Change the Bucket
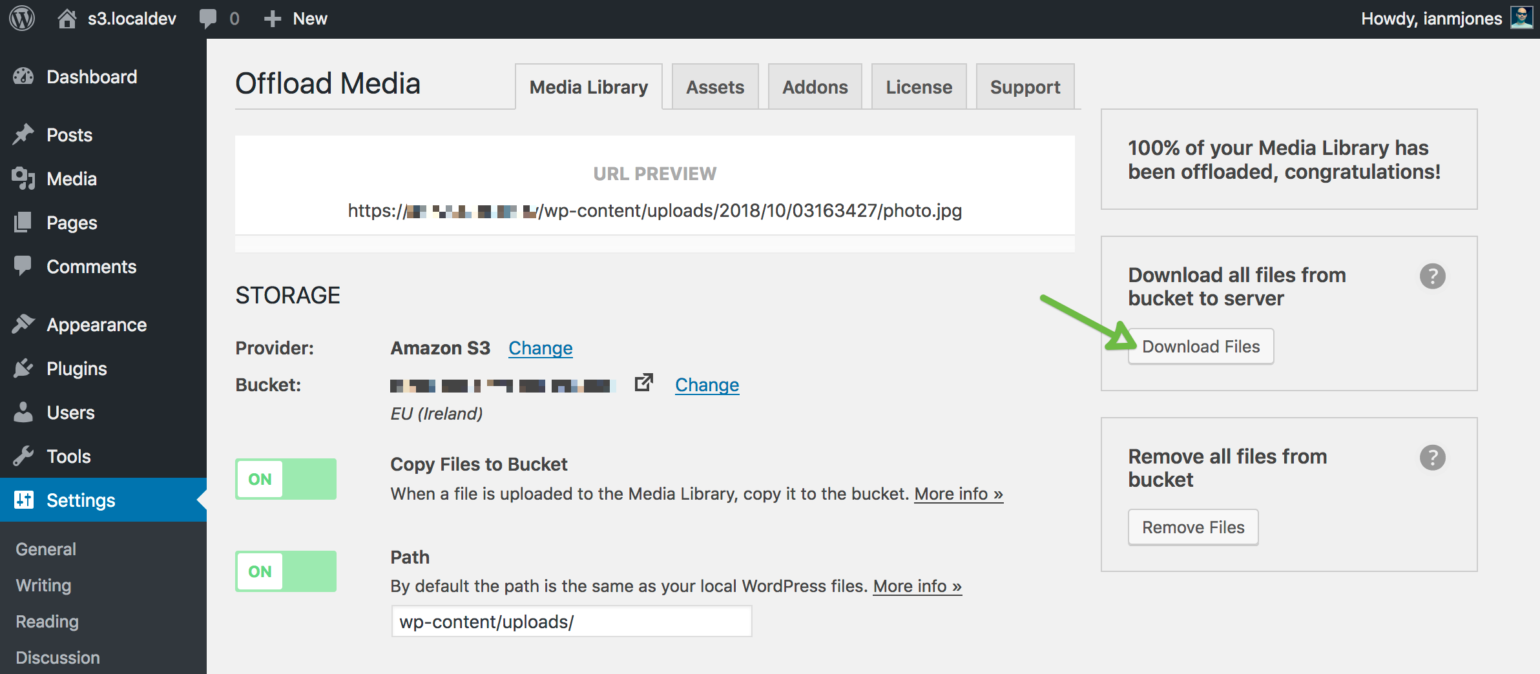 [x=707, y=385]
